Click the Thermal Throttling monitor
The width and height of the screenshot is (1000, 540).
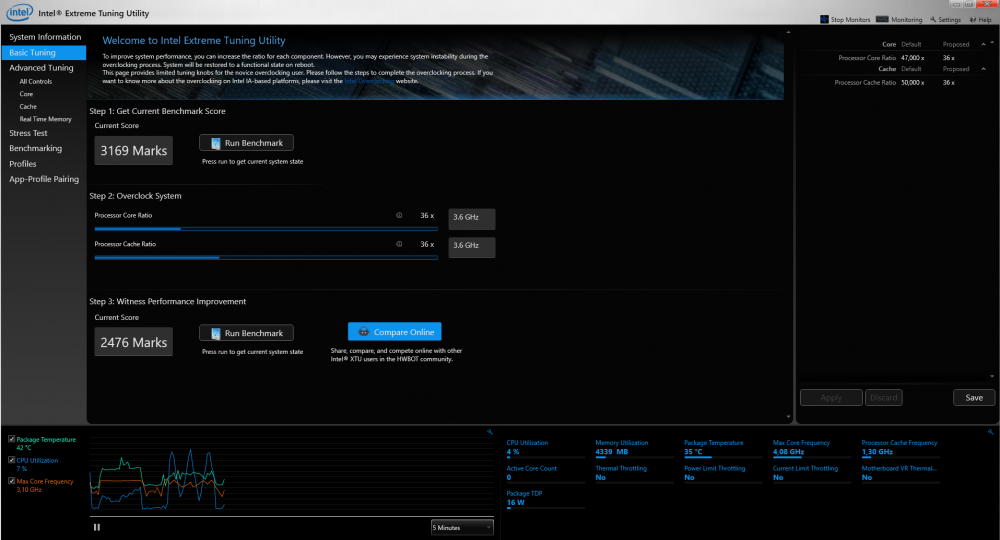[634, 473]
